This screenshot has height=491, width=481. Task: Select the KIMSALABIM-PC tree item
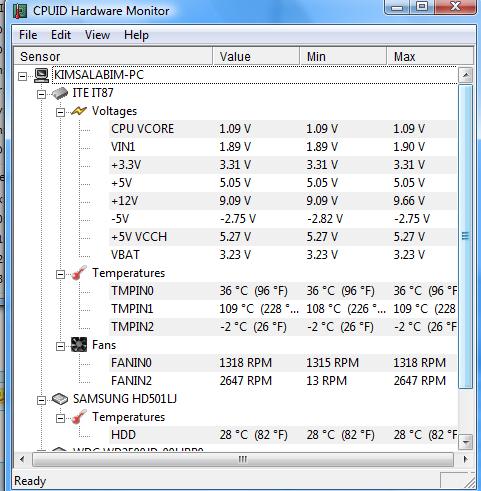click(99, 75)
